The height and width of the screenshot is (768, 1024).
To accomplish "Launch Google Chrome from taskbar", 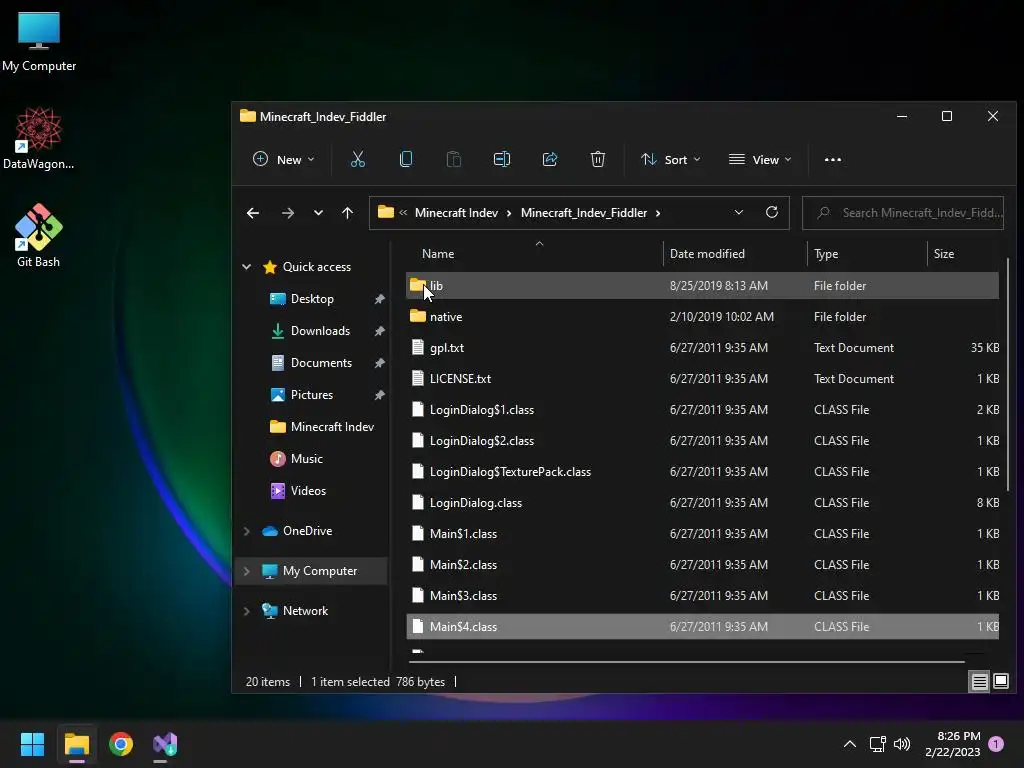I will tap(121, 744).
